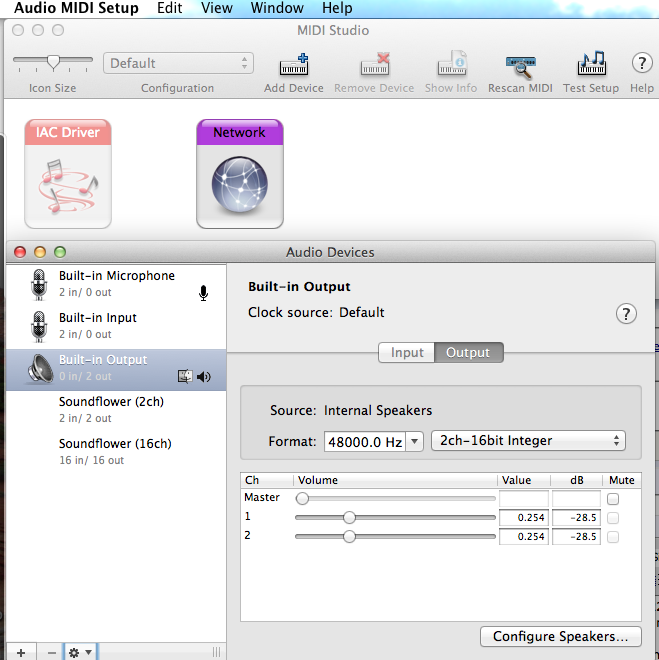Click the sample rate 48000.0 Hz text field
The height and width of the screenshot is (660, 659).
[365, 442]
